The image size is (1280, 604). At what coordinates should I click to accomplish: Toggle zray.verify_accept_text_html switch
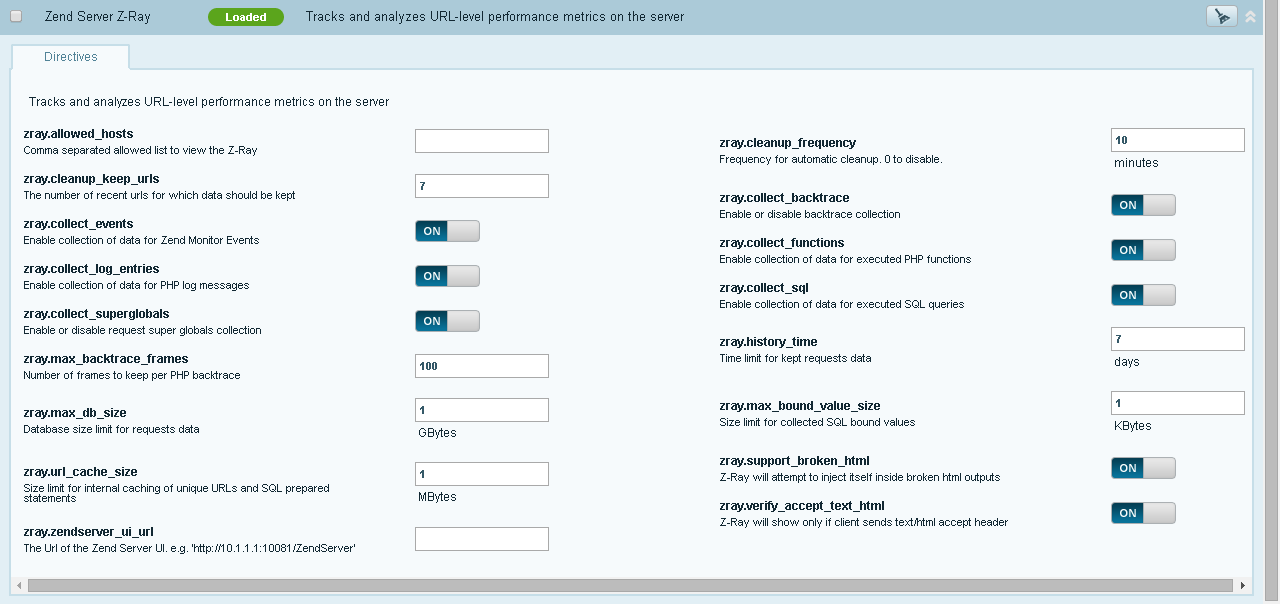coord(1143,513)
